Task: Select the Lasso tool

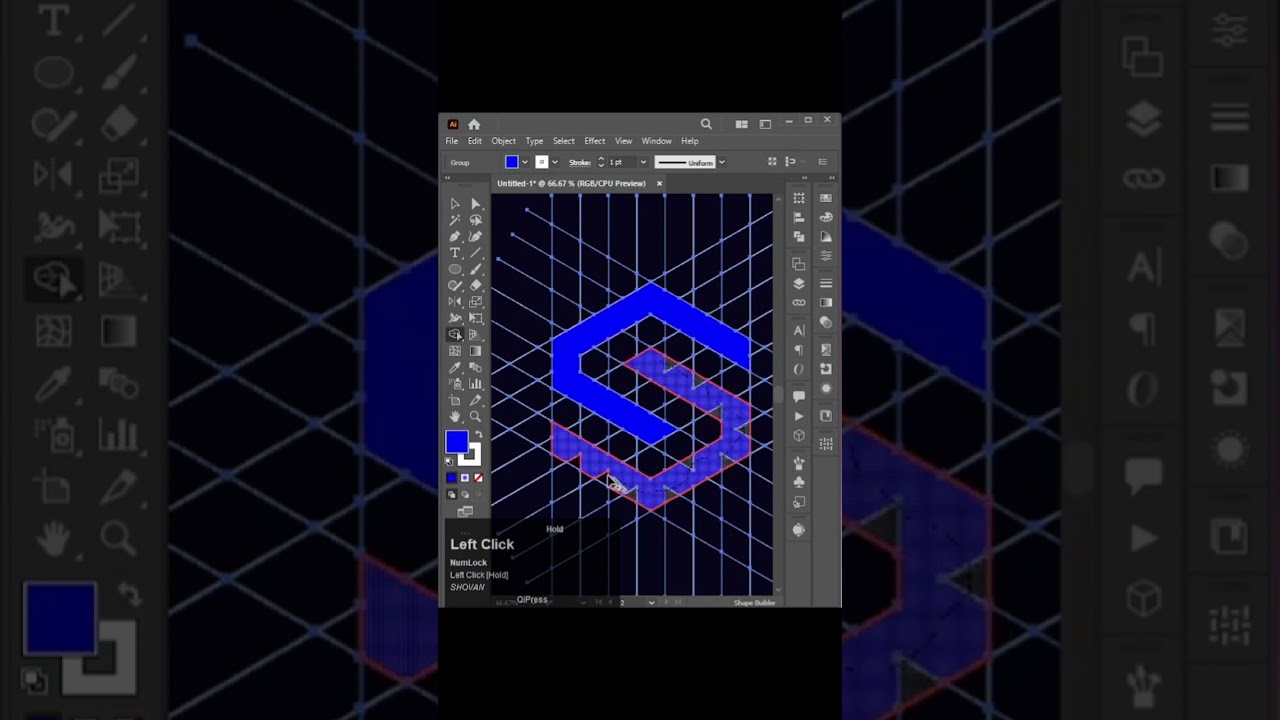Action: coord(475,220)
